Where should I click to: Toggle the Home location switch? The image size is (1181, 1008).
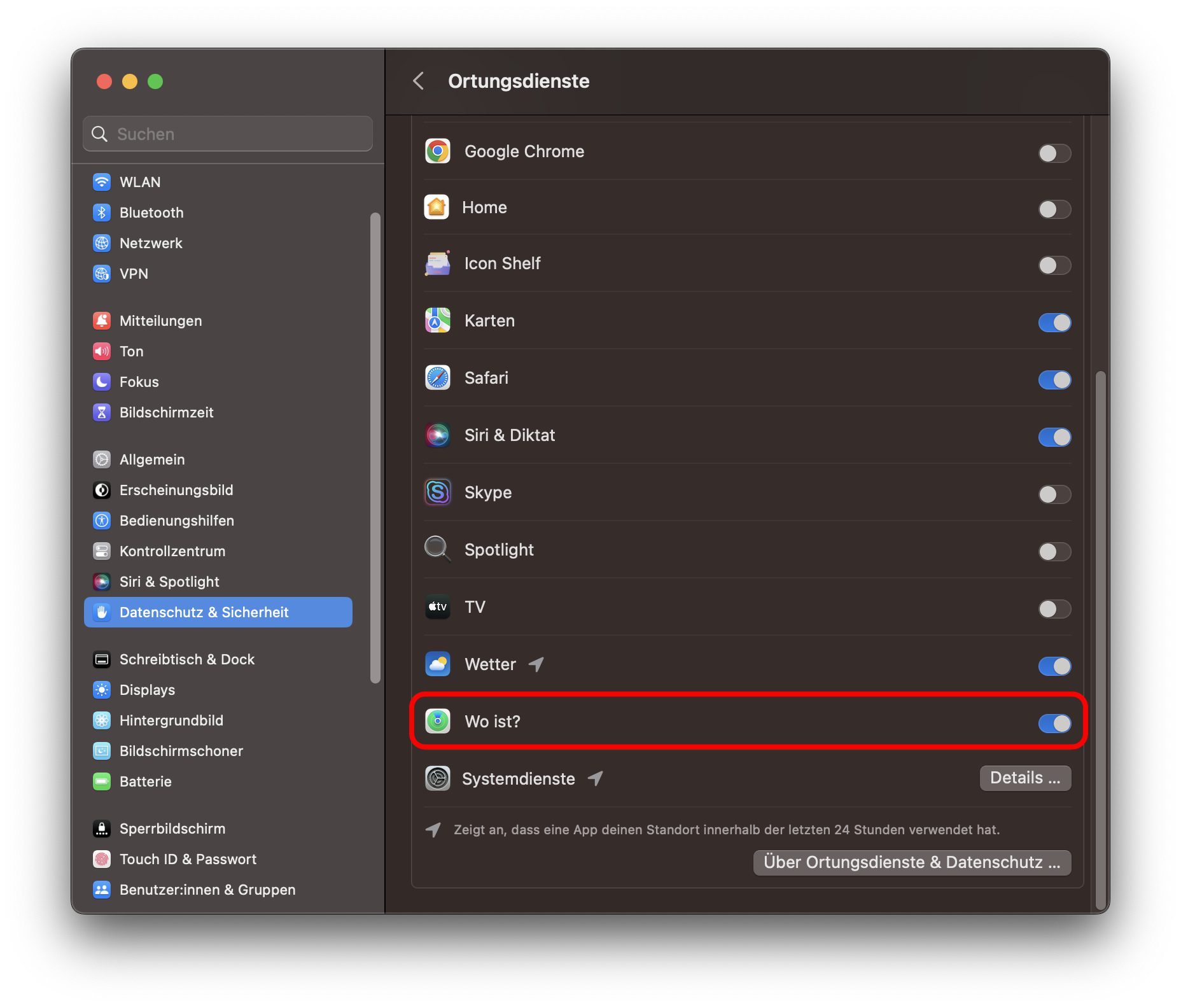[1054, 209]
